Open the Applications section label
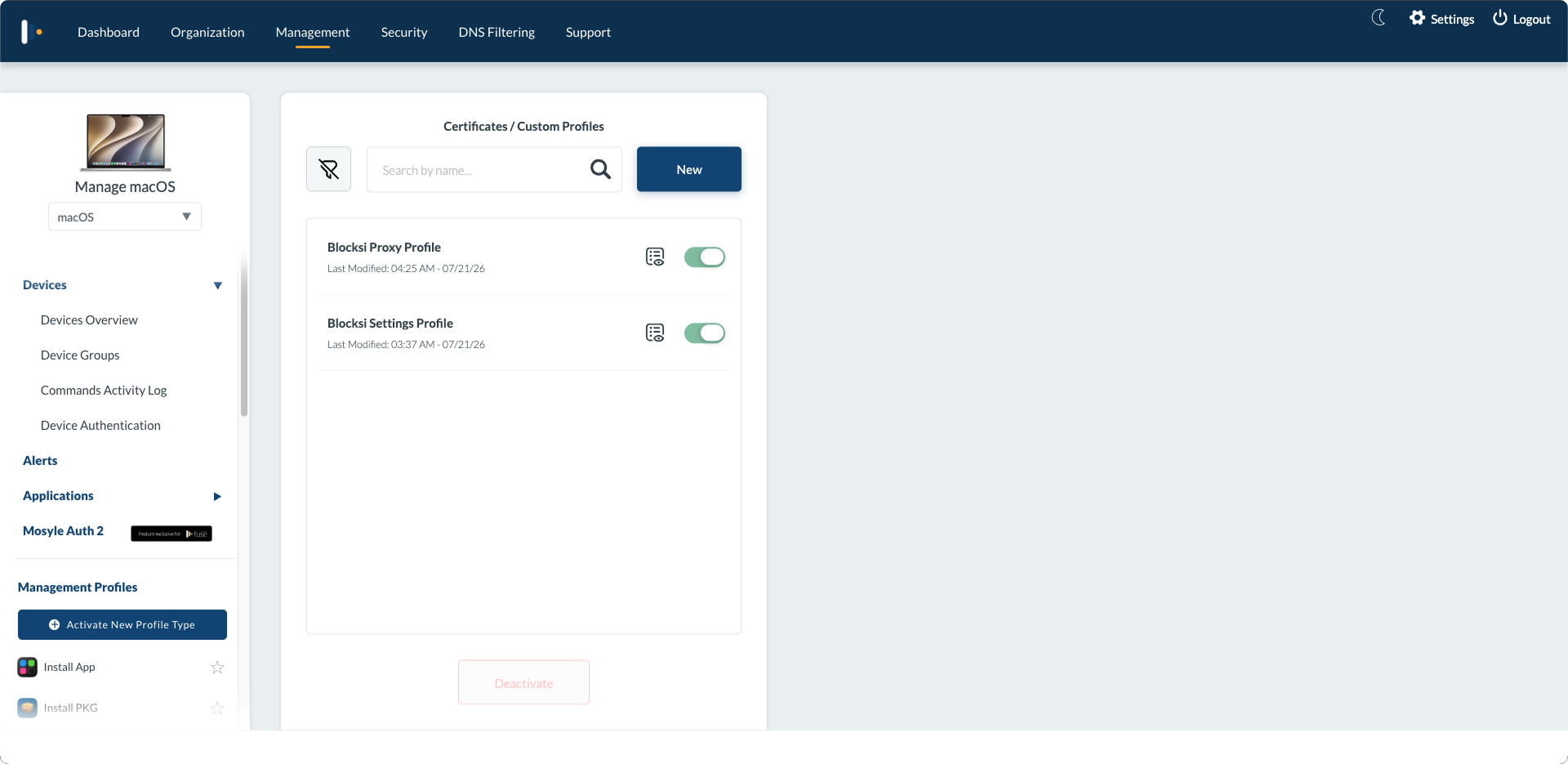This screenshot has height=764, width=1568. (x=58, y=495)
